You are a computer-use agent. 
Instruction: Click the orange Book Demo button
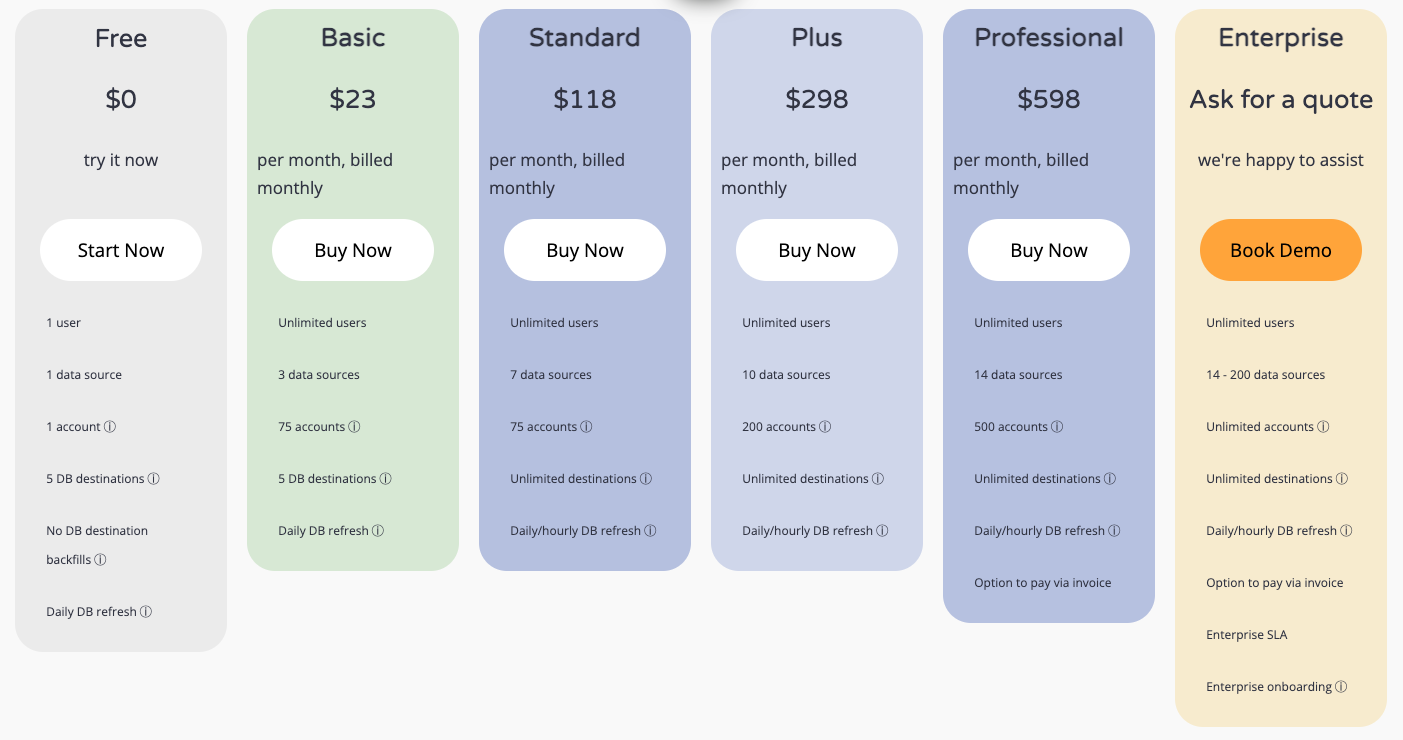(x=1281, y=250)
